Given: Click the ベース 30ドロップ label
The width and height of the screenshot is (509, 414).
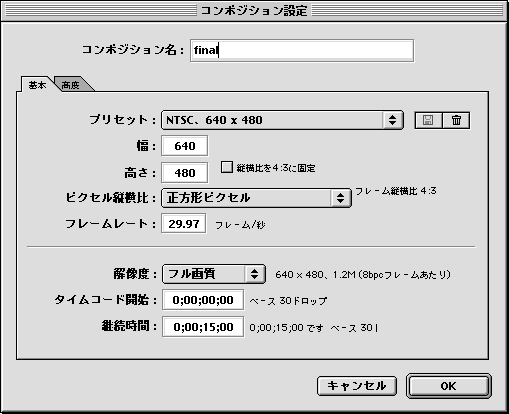Looking at the screenshot, I should click(x=288, y=301).
